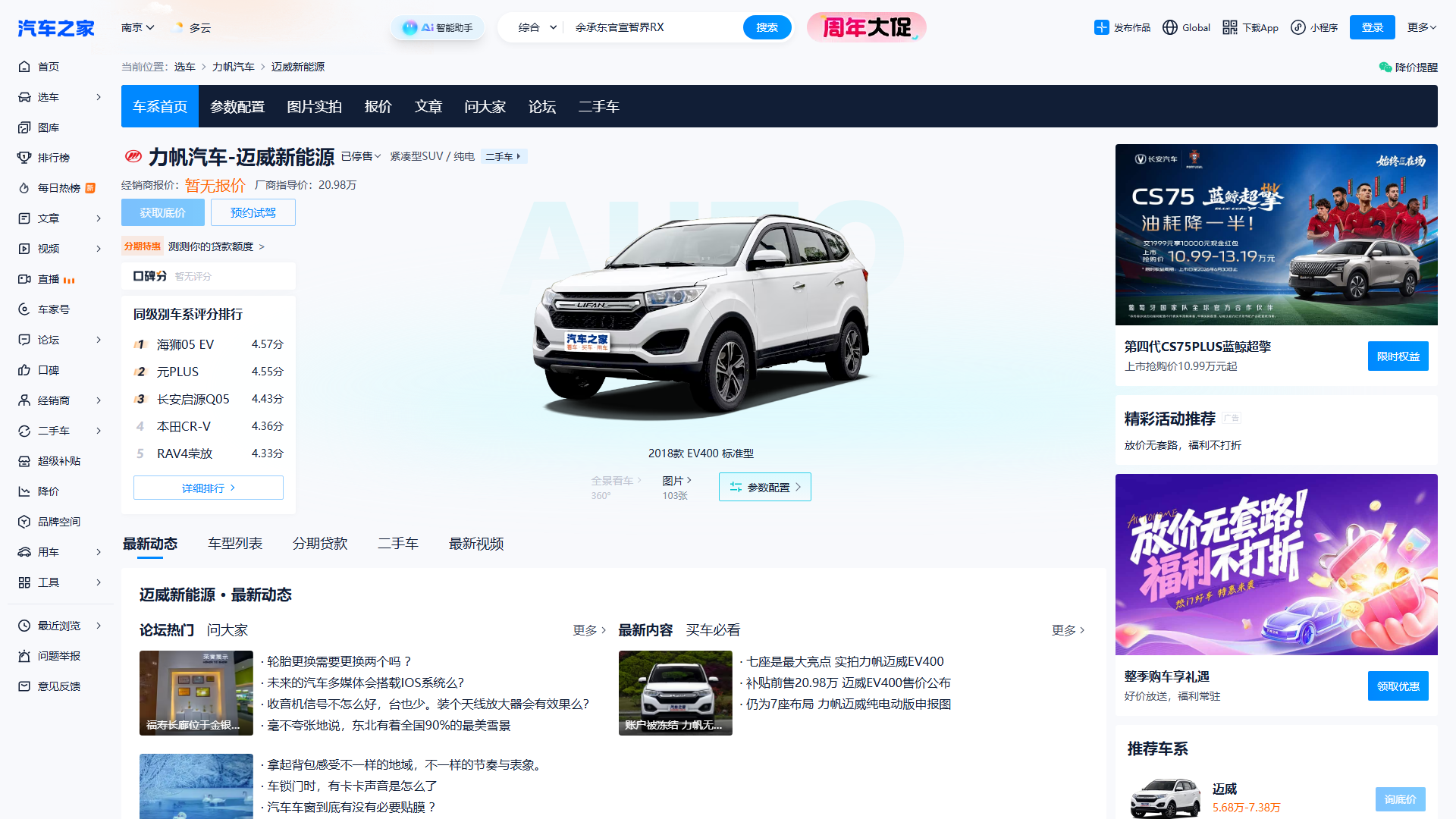Click the 经销商 dealer icon
The image size is (1456, 819).
pyautogui.click(x=24, y=400)
